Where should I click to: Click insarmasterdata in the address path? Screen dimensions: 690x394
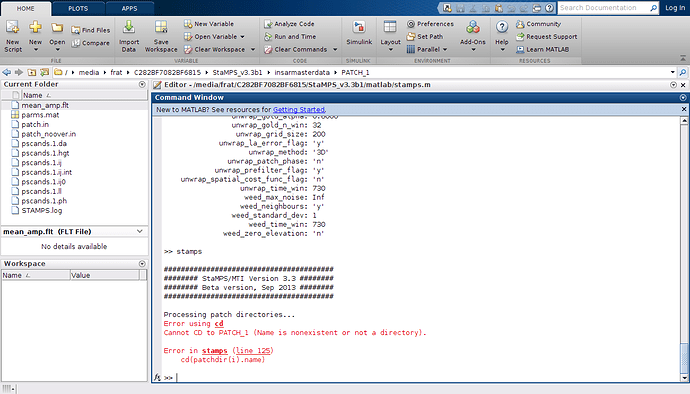(x=302, y=72)
